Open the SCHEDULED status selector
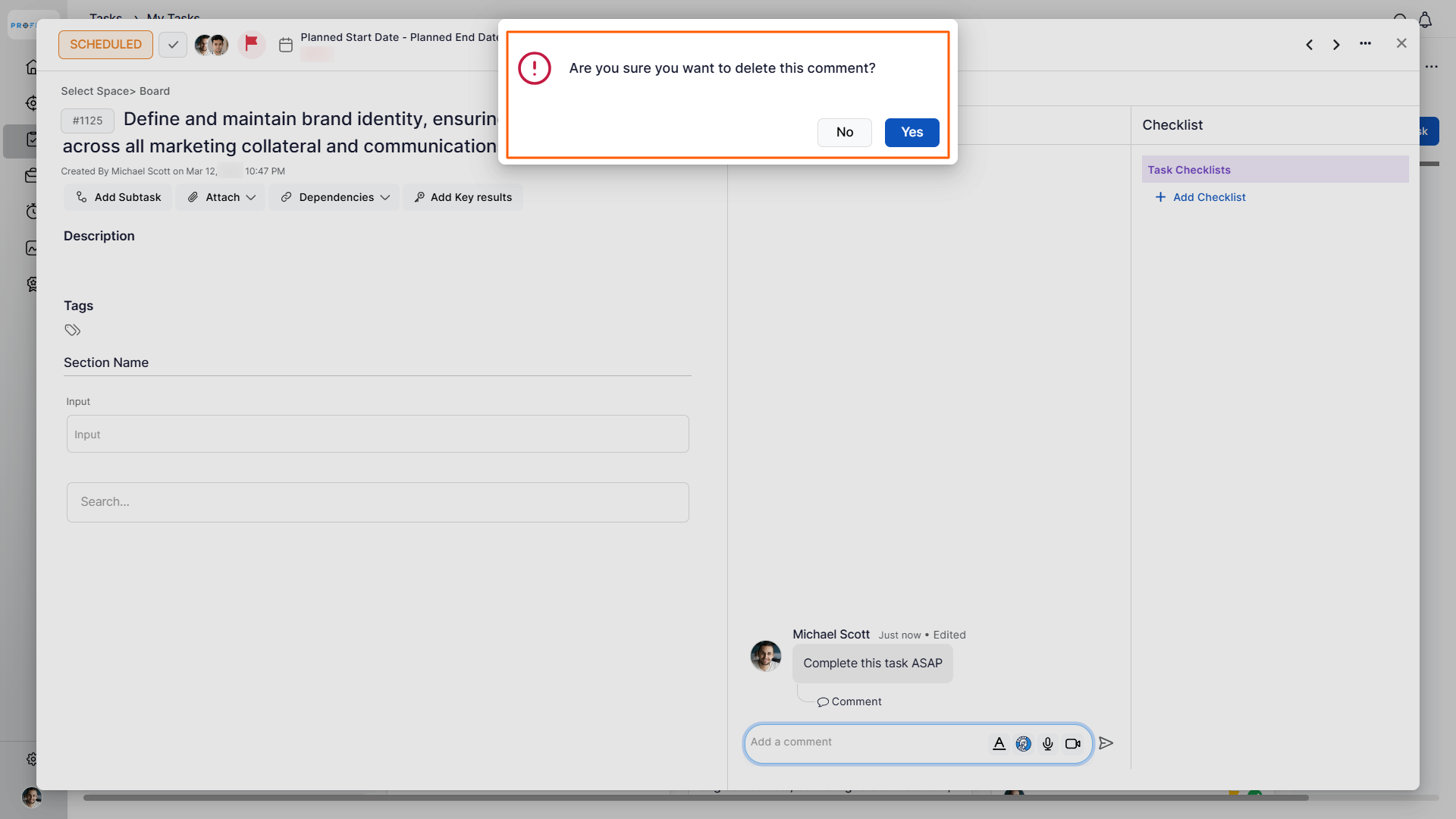Screen dimensions: 1456x819 click(x=105, y=45)
